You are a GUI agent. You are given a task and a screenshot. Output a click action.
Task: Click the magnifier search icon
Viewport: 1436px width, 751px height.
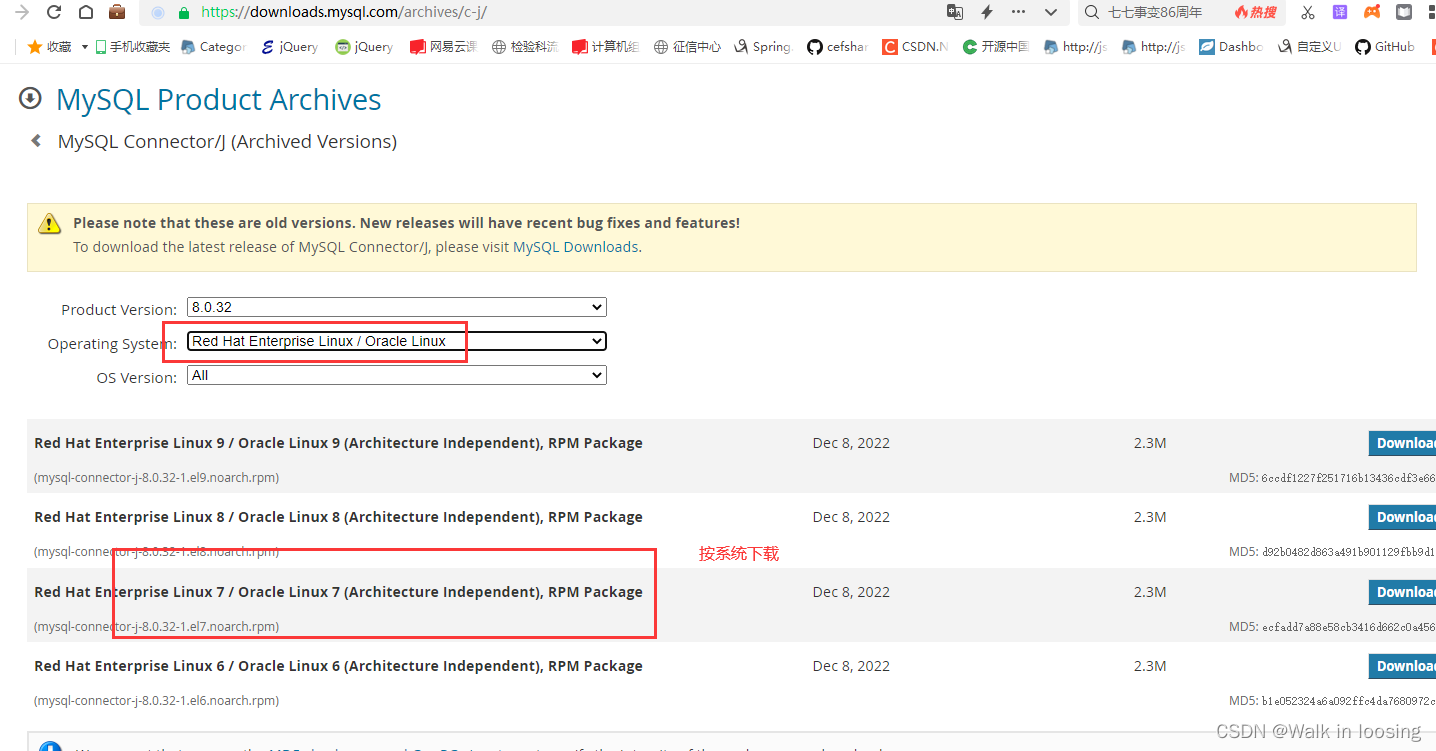click(1091, 13)
